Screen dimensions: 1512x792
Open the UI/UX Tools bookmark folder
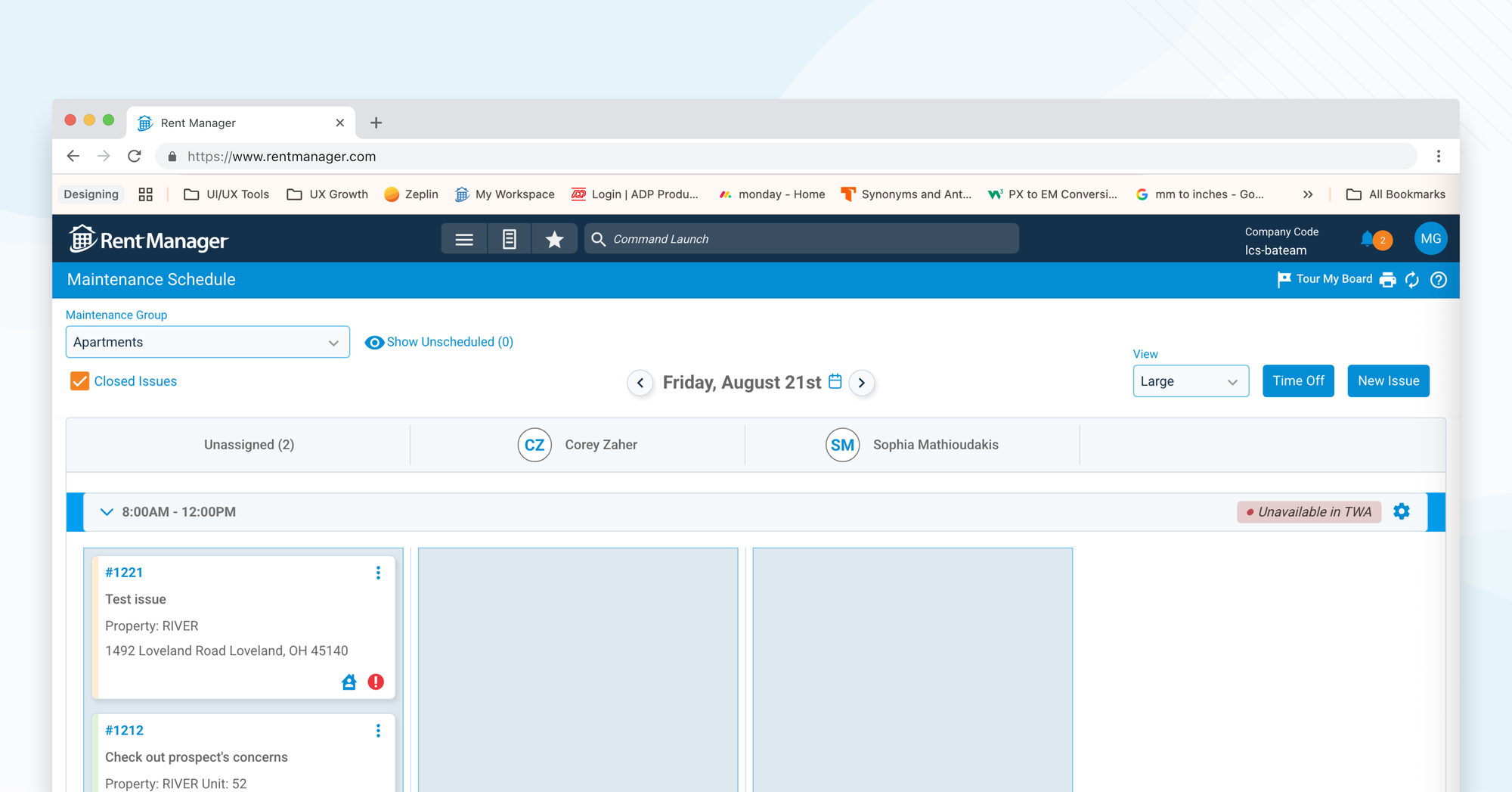(x=227, y=194)
